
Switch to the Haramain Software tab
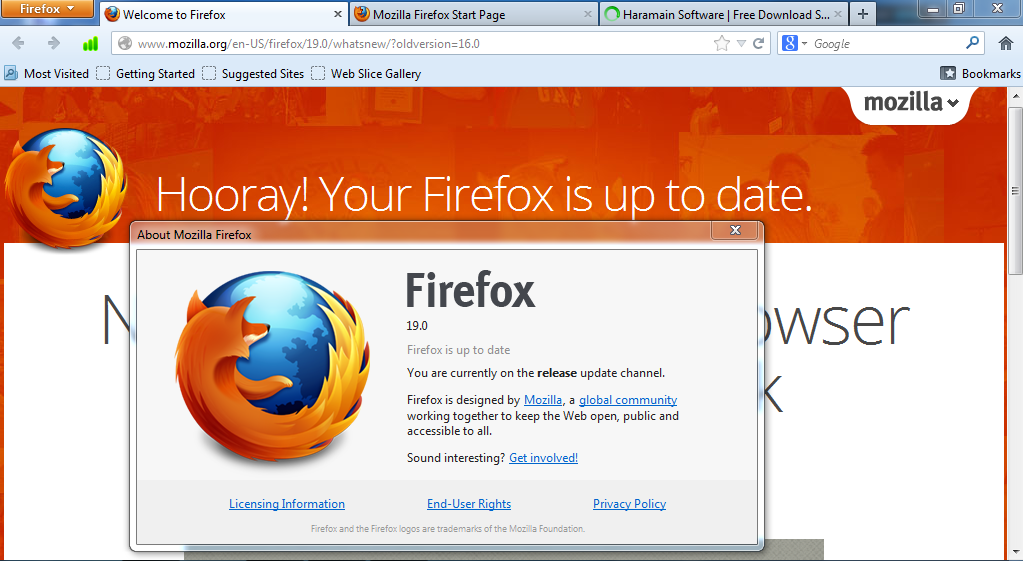pos(724,14)
